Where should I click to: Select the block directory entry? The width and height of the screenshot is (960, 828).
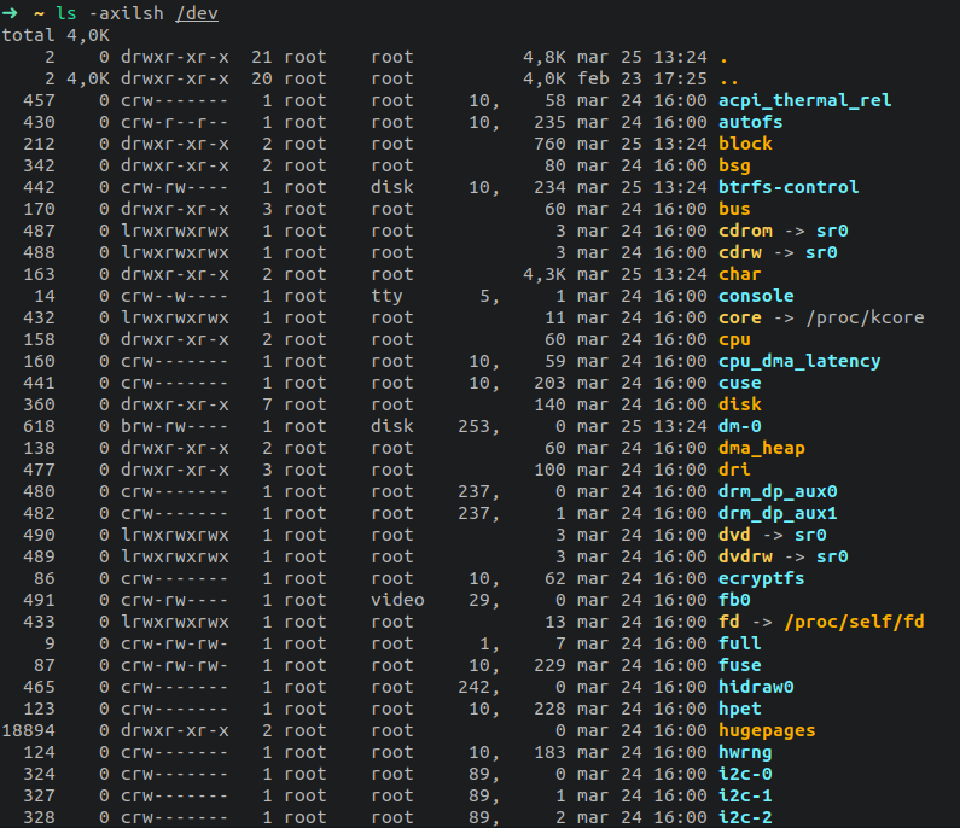745,143
